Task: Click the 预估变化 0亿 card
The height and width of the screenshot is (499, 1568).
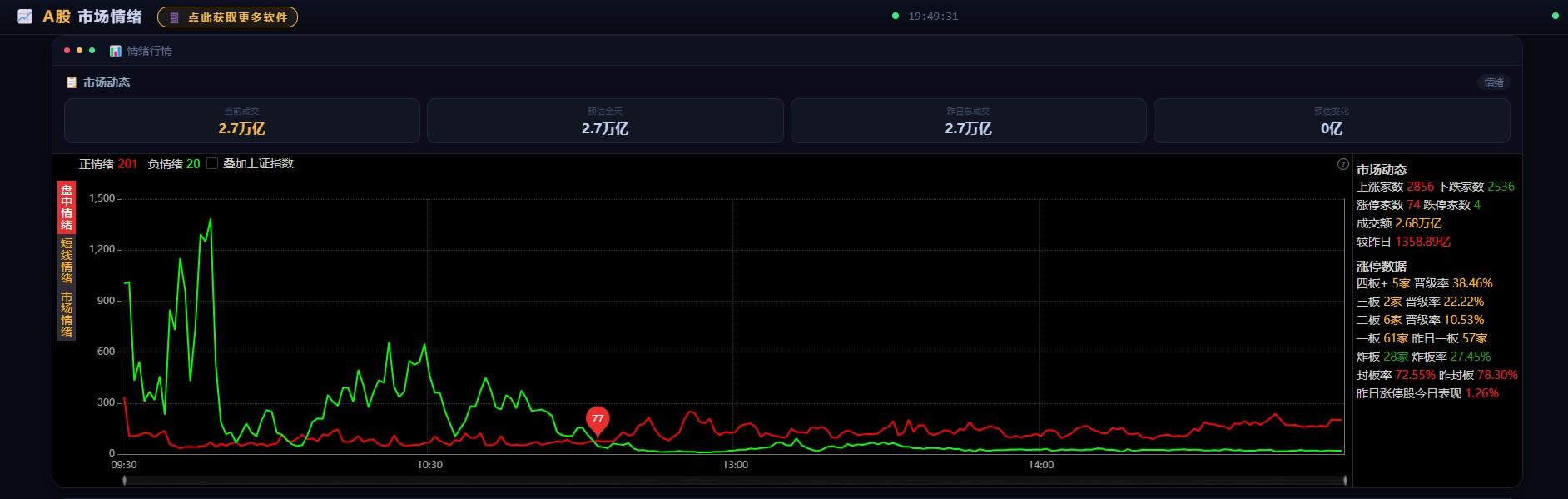Action: [1332, 121]
